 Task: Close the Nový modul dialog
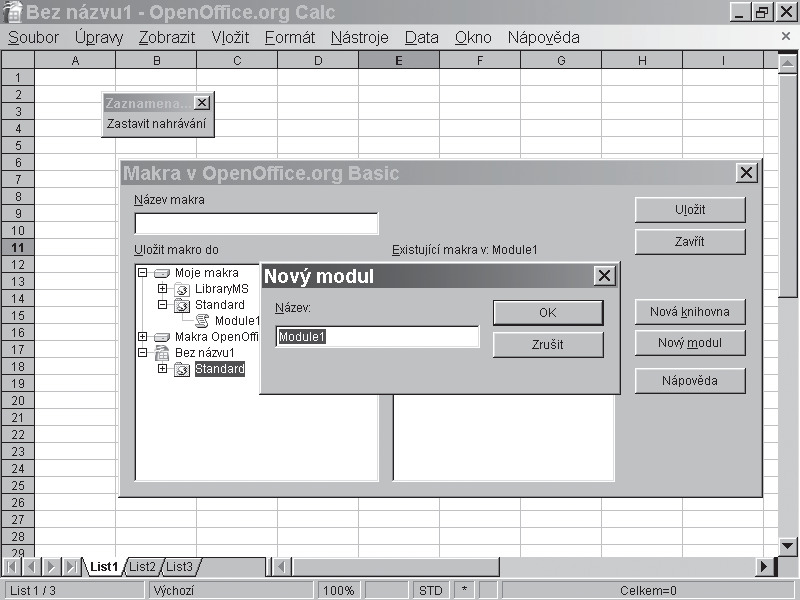point(605,276)
